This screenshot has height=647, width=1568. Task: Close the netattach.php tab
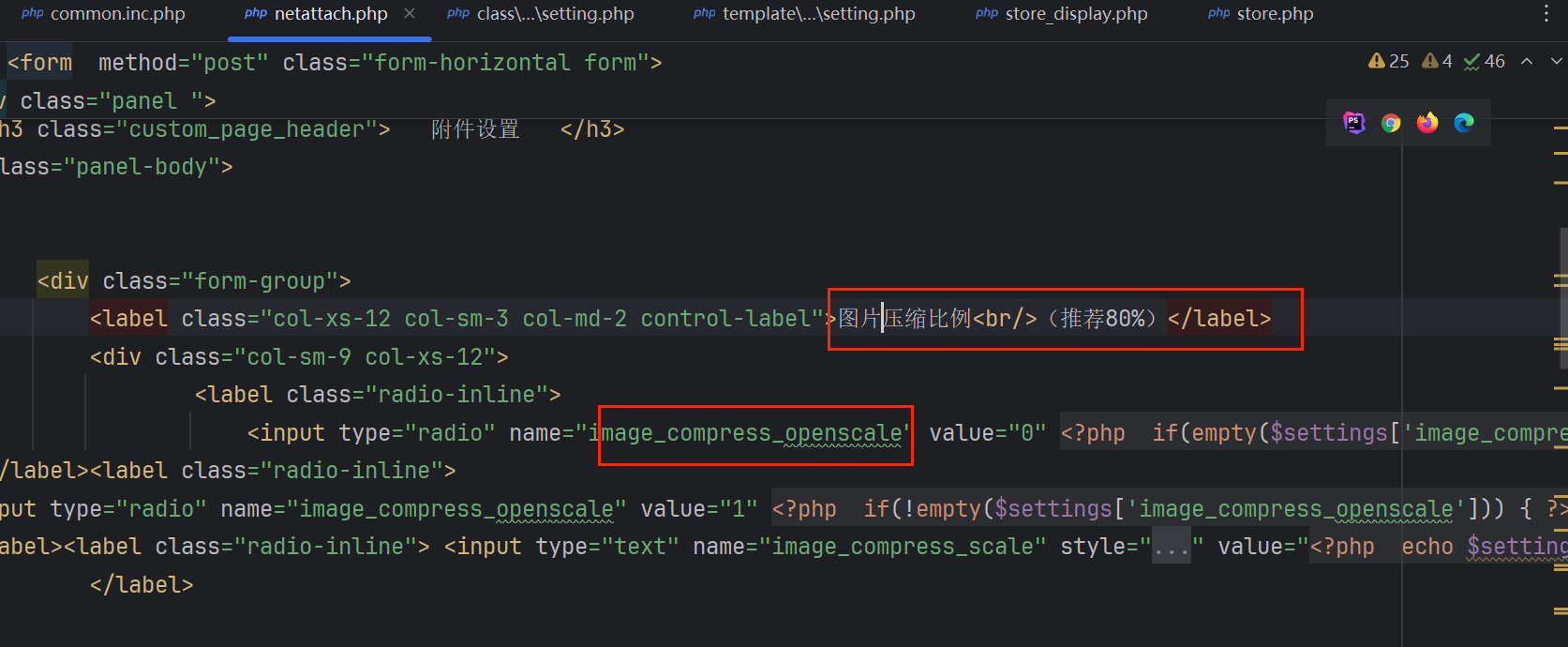[410, 13]
